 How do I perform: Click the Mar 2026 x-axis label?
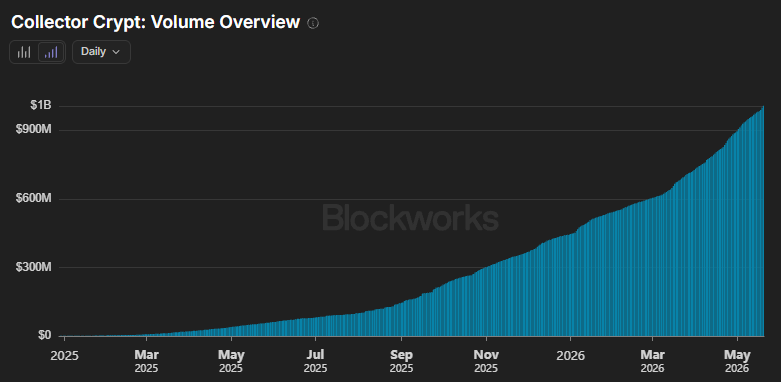tap(652, 362)
